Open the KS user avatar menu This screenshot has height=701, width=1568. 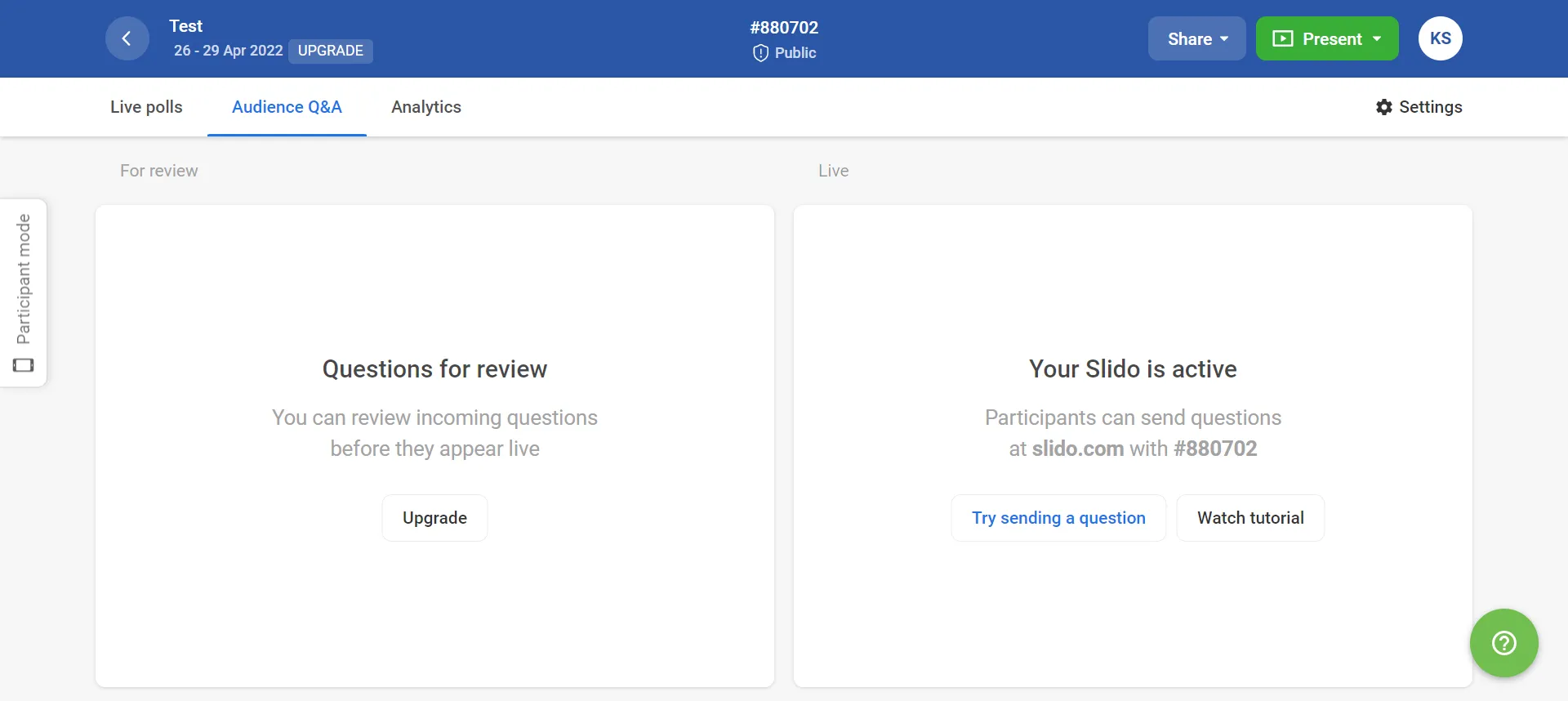point(1440,38)
